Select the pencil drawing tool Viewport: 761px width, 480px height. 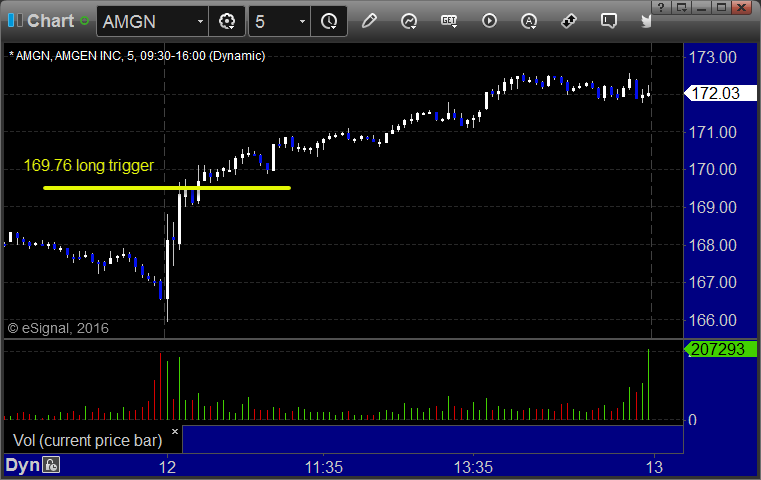tap(369, 21)
